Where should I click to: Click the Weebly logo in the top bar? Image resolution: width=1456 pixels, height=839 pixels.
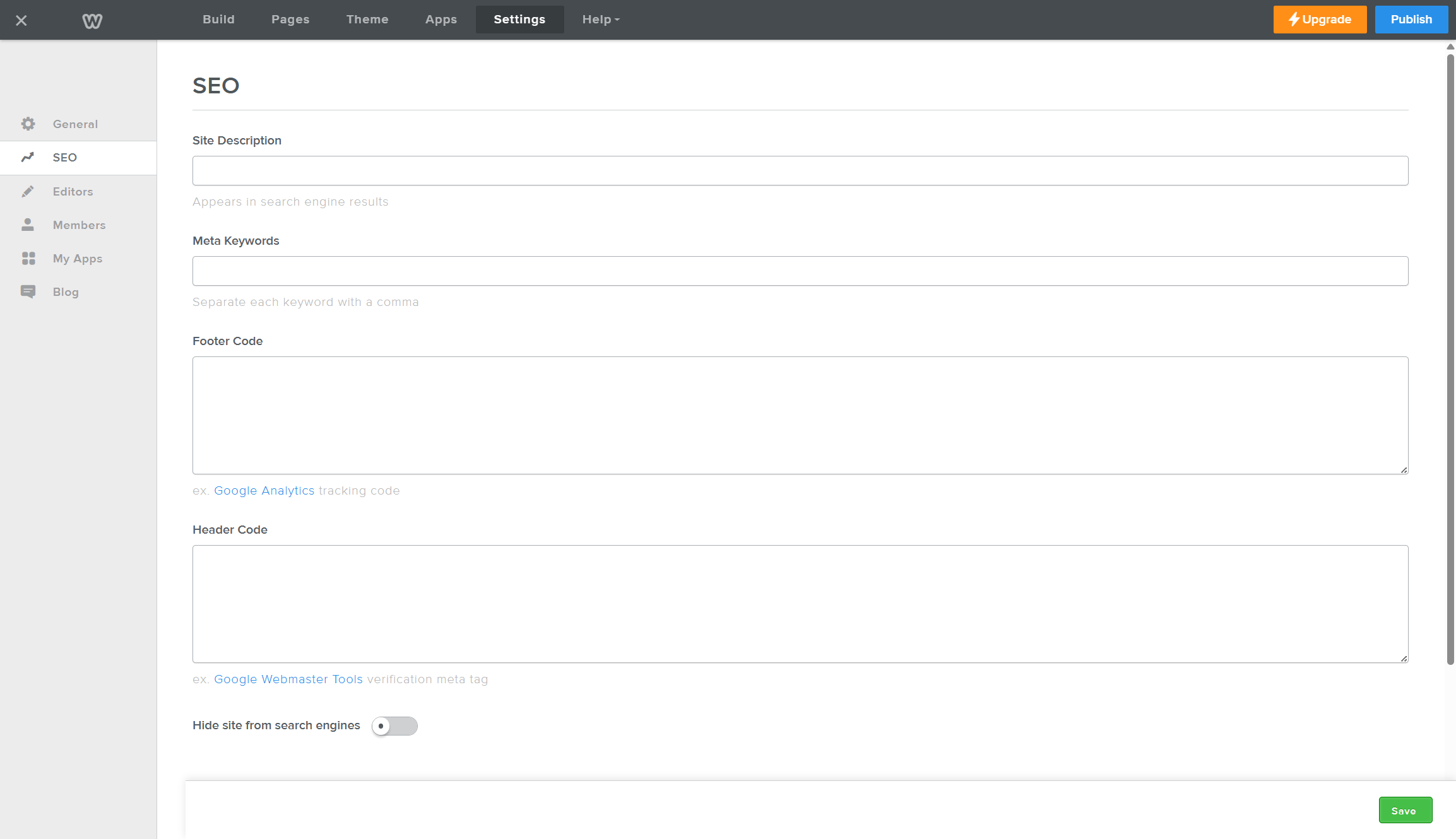92,20
